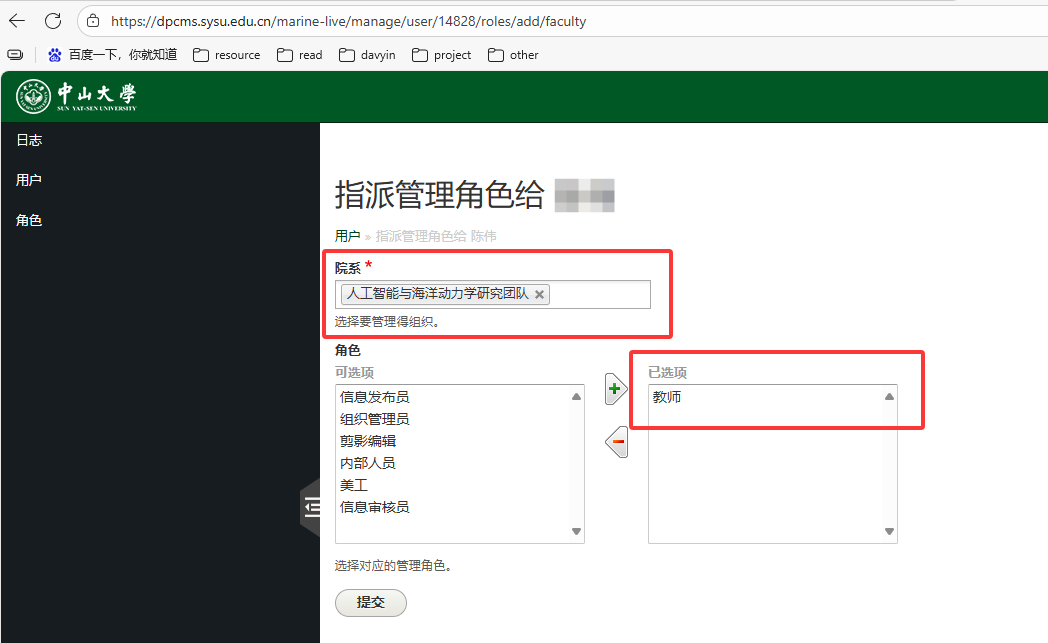This screenshot has width=1048, height=643.
Task: Expand the davyin bookmarks folder
Action: coord(367,55)
